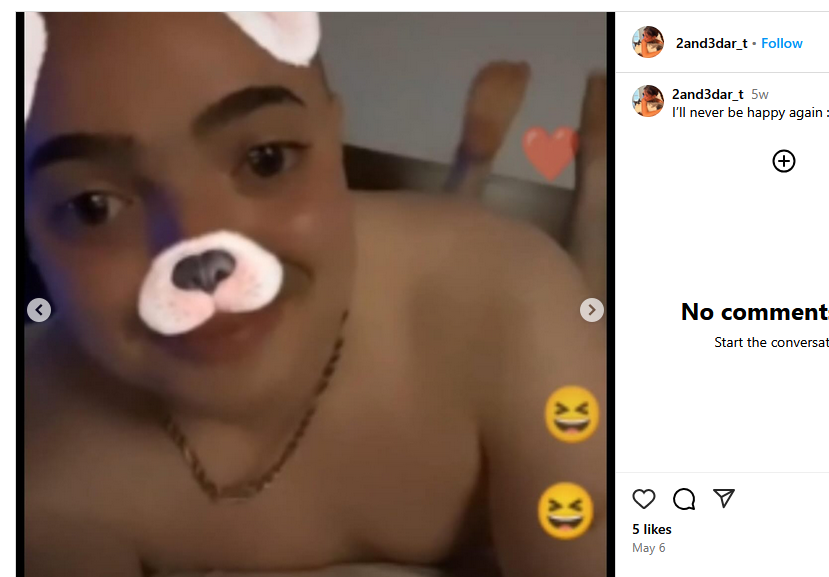Open the May 6 post date
Viewport: 829px width, 577px height.
point(649,548)
